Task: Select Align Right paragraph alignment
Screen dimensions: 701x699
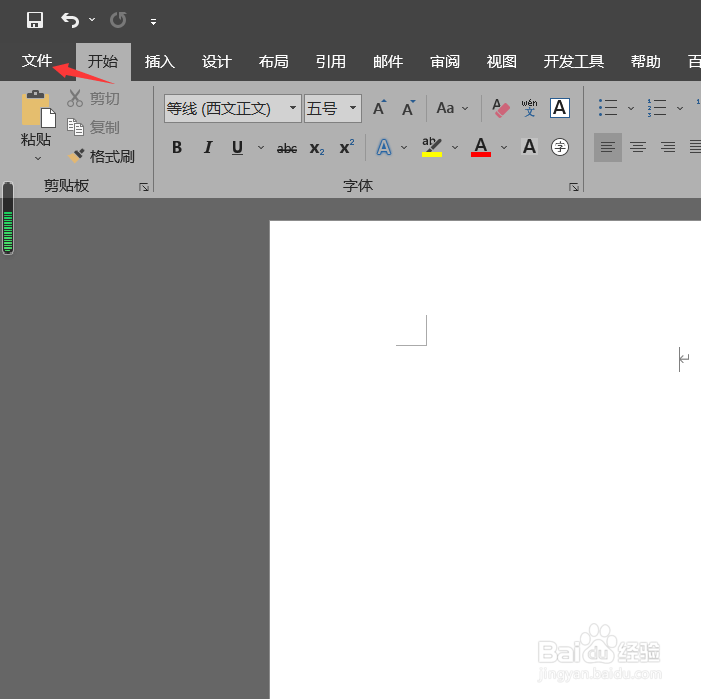Action: coord(668,147)
